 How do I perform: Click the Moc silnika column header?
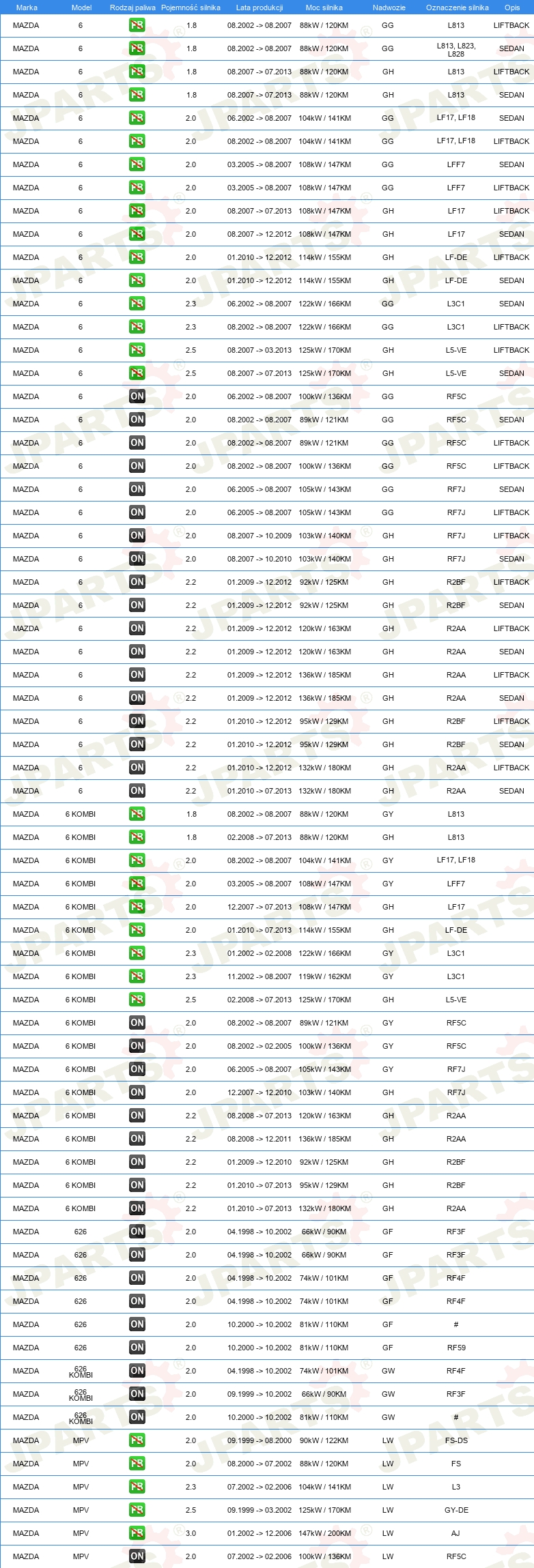(324, 8)
